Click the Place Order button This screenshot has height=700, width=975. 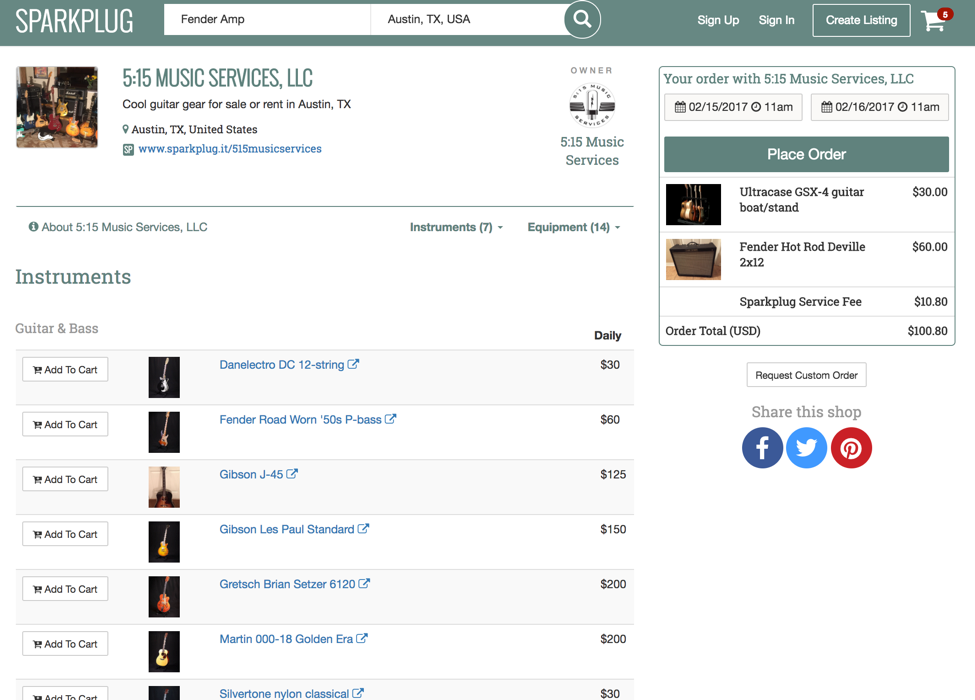[805, 154]
